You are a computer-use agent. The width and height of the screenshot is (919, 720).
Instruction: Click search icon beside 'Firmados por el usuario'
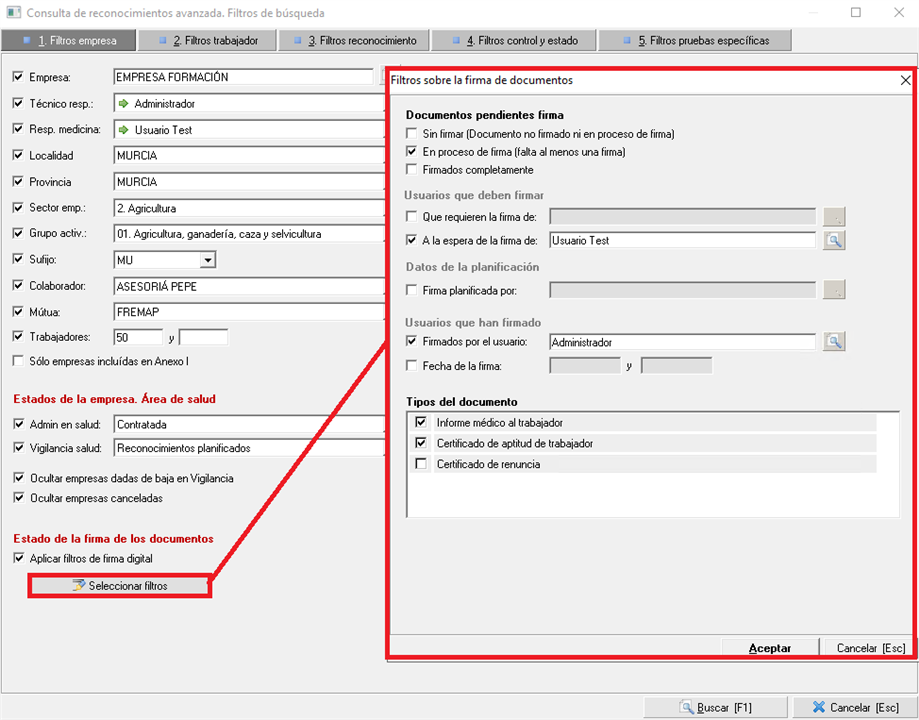click(834, 342)
